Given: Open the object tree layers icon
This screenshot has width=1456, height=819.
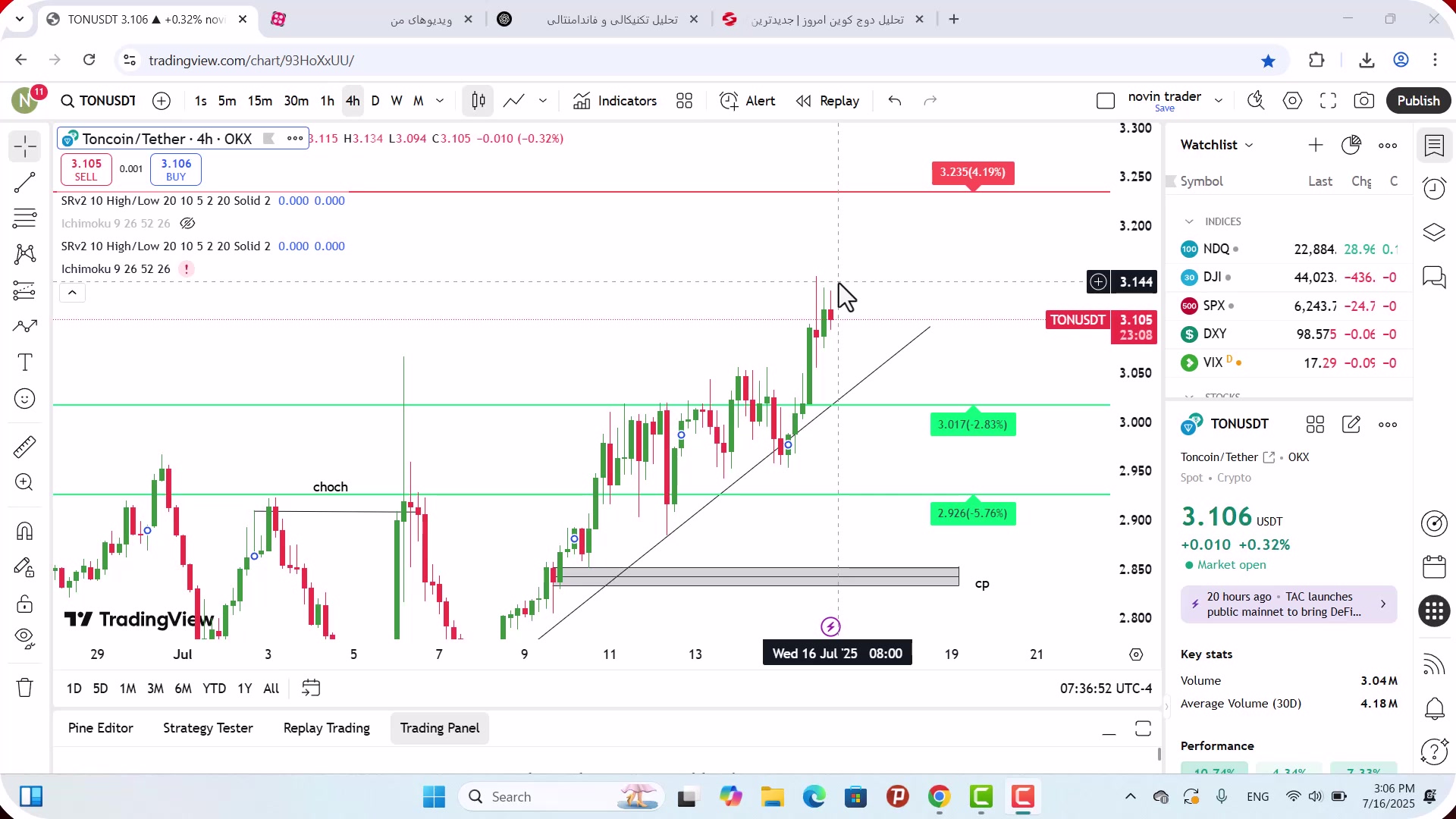Looking at the screenshot, I should click(1434, 232).
